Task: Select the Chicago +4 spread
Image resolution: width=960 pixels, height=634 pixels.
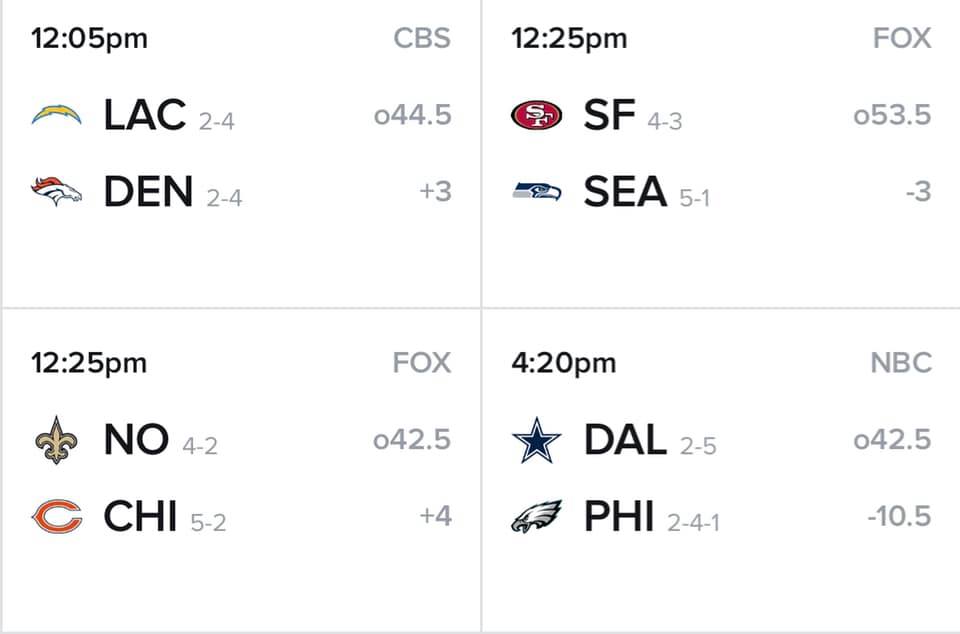Action: [x=435, y=517]
